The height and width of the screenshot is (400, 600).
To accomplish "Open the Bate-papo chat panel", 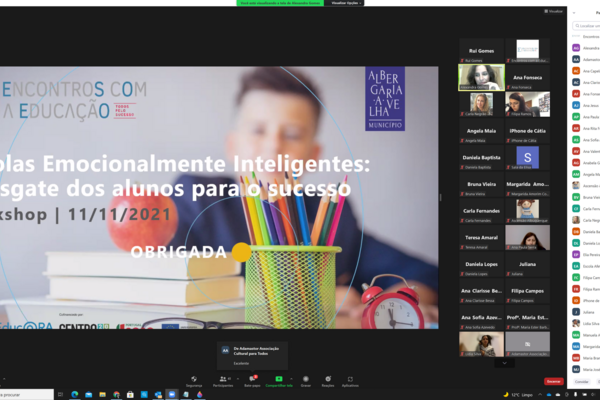I will click(252, 381).
